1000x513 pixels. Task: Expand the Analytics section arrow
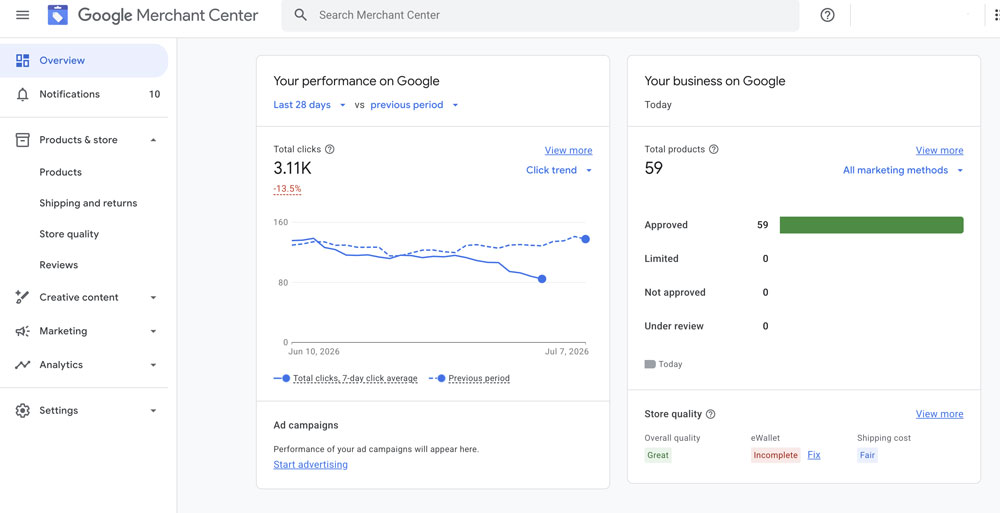pos(153,365)
